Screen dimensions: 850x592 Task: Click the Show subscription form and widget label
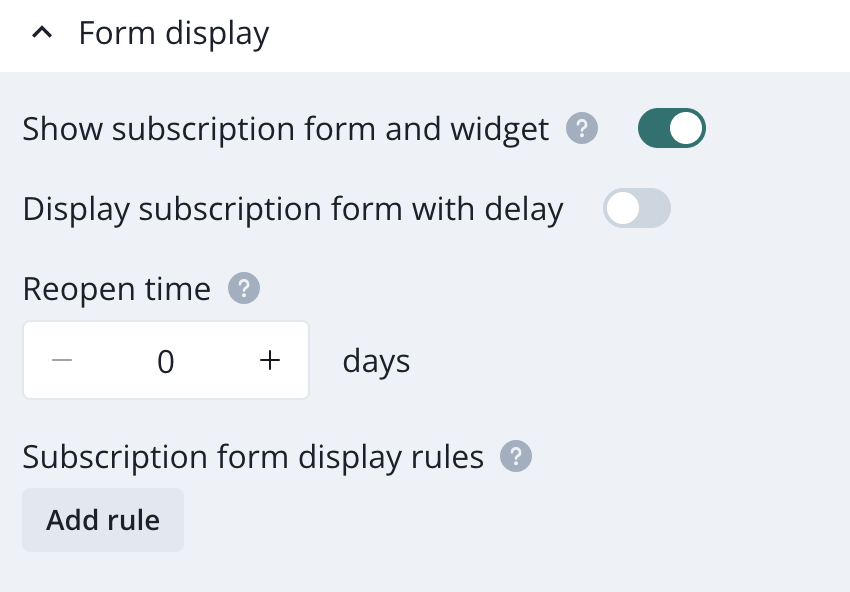pyautogui.click(x=286, y=129)
